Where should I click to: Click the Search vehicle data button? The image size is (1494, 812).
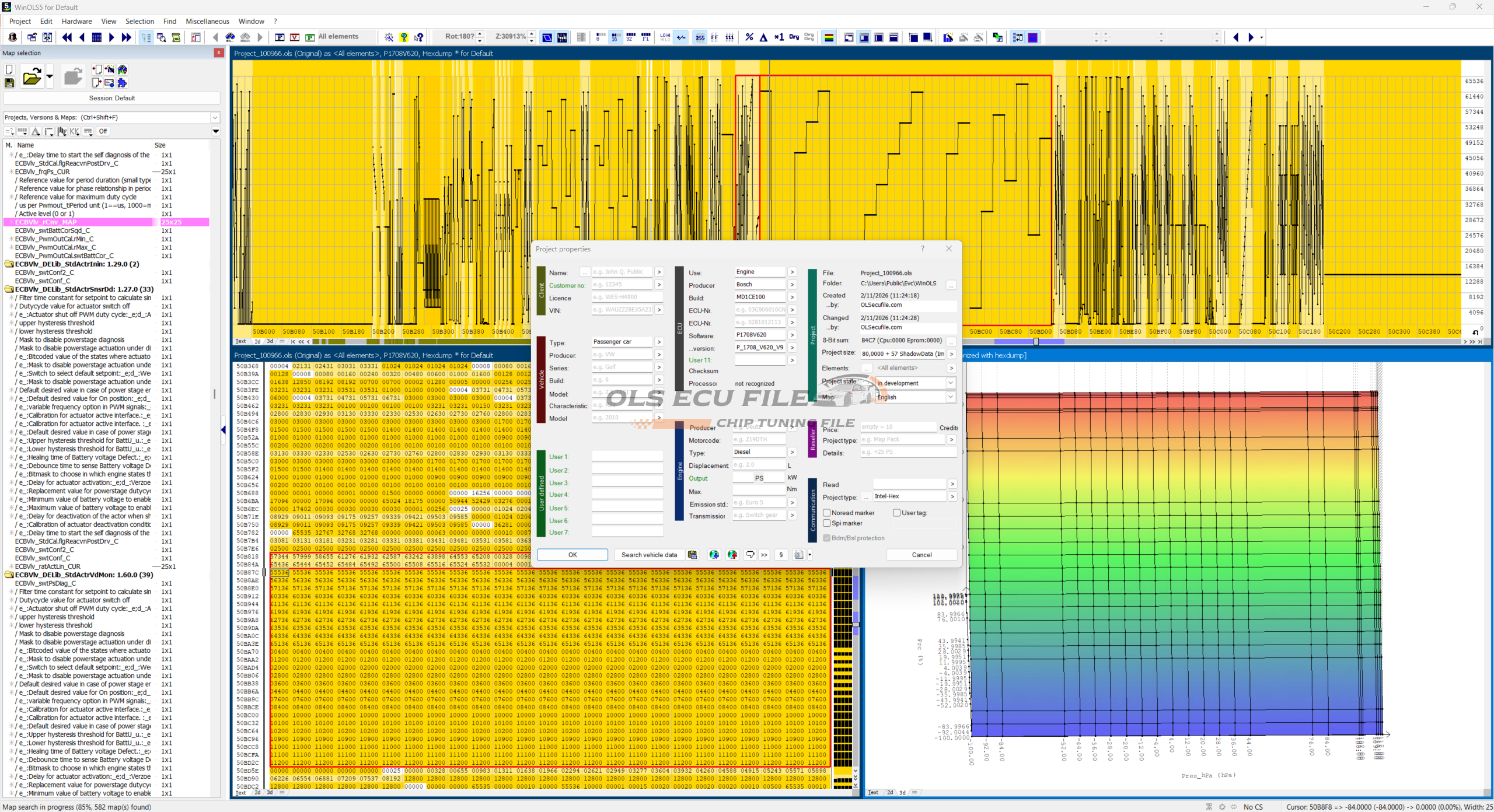[x=648, y=555]
